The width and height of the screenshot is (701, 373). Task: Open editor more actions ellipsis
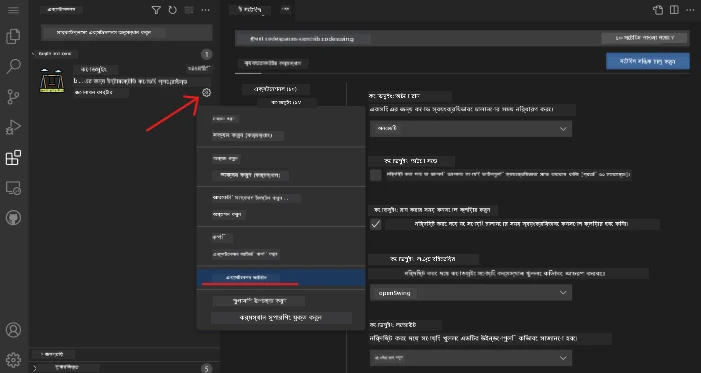(x=690, y=10)
